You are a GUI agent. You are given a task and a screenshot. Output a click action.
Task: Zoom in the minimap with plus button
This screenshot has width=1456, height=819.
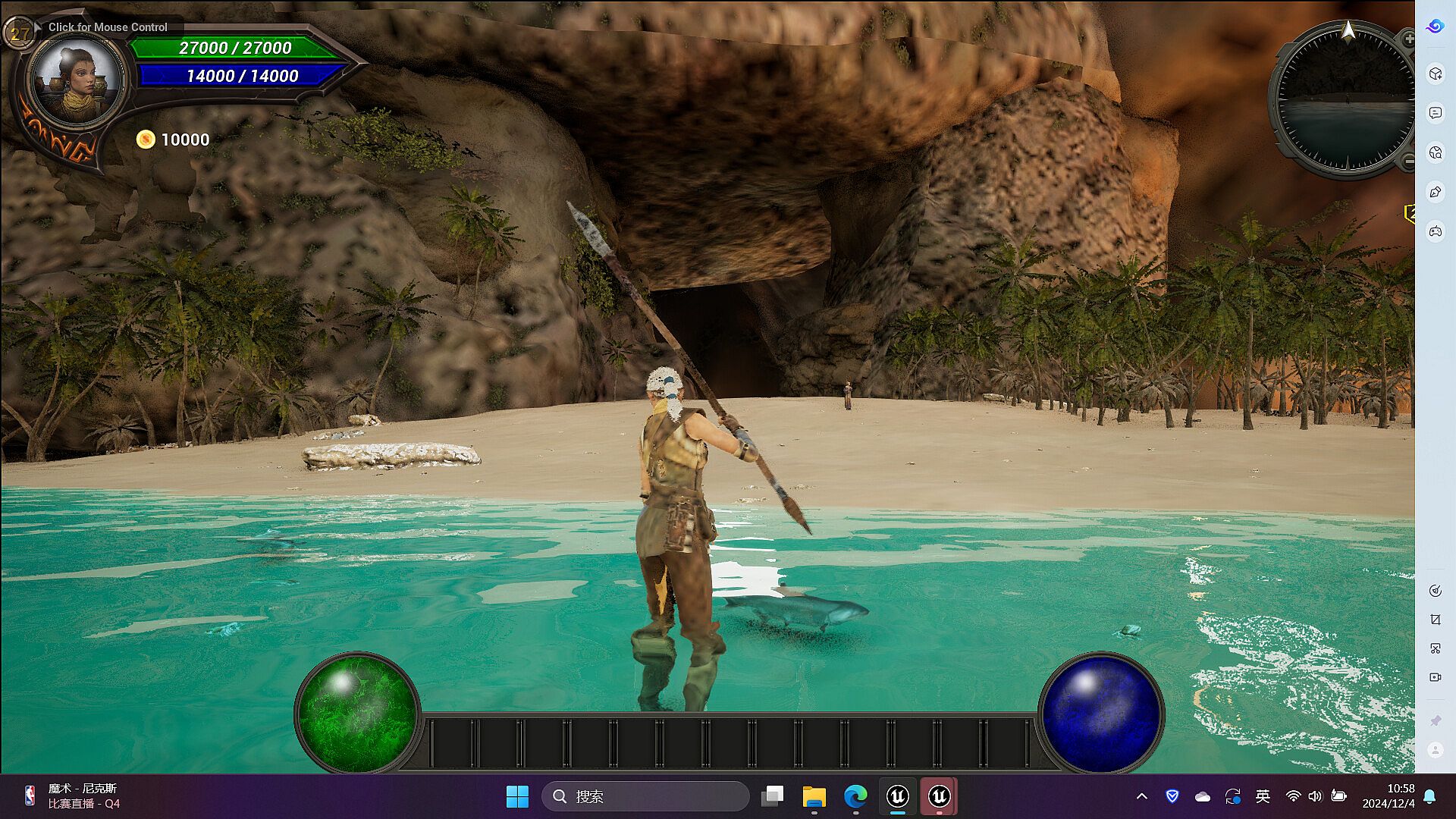(1408, 38)
